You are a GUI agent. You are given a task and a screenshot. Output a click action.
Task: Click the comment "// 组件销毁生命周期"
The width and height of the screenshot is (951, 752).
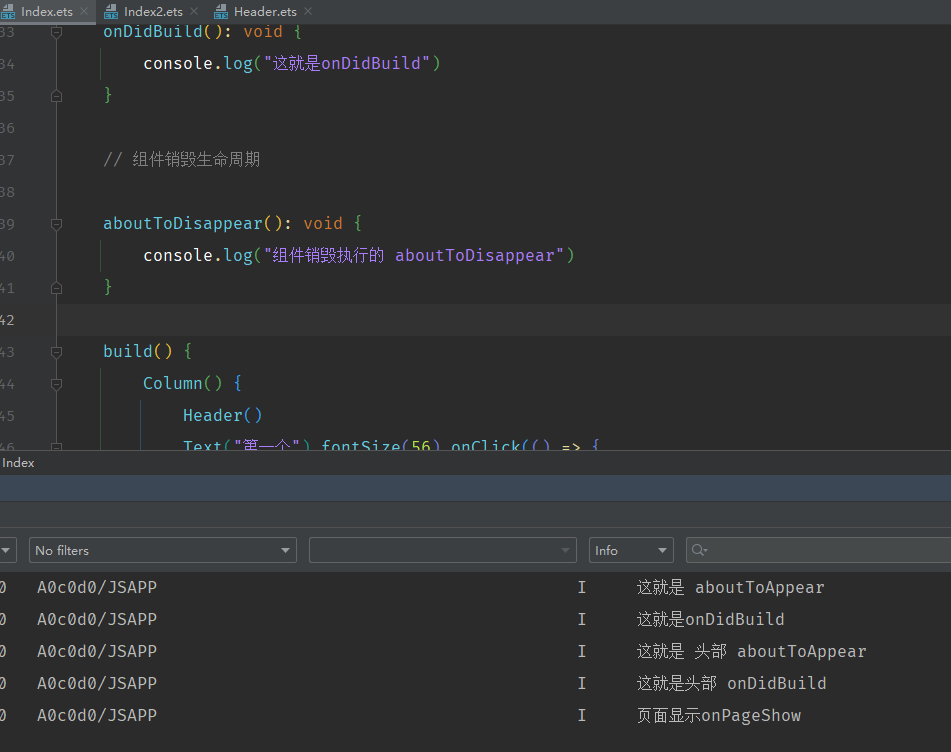[x=181, y=159]
